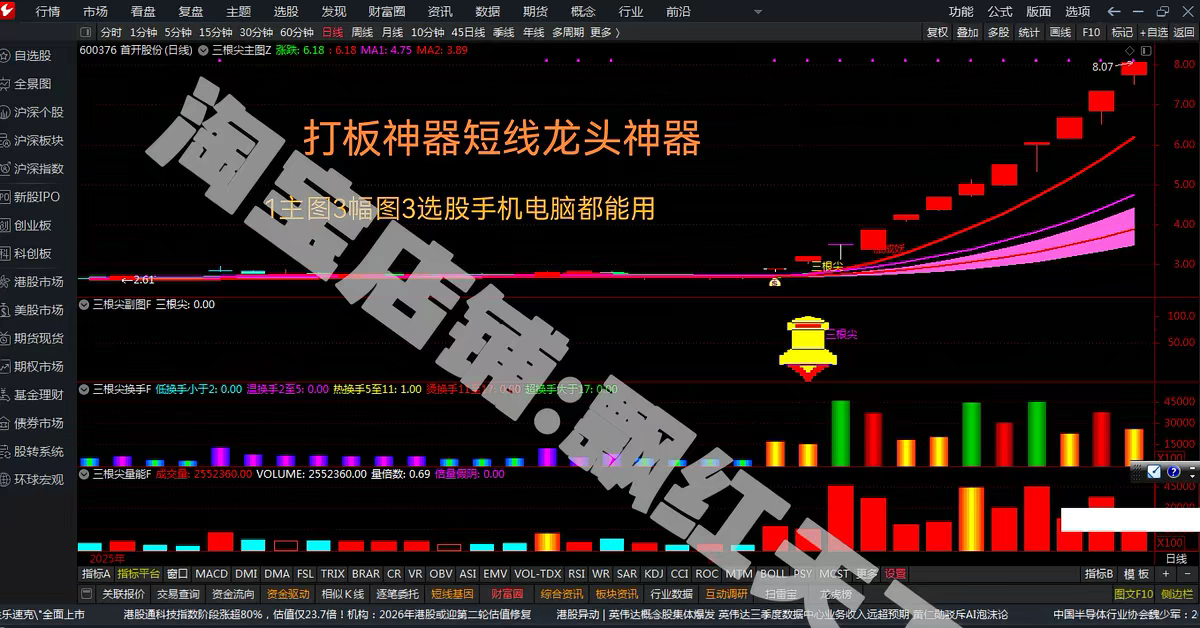Image resolution: width=1200 pixels, height=628 pixels.
Task: Click the diamond icon above the price axis
Action: pos(1130,50)
